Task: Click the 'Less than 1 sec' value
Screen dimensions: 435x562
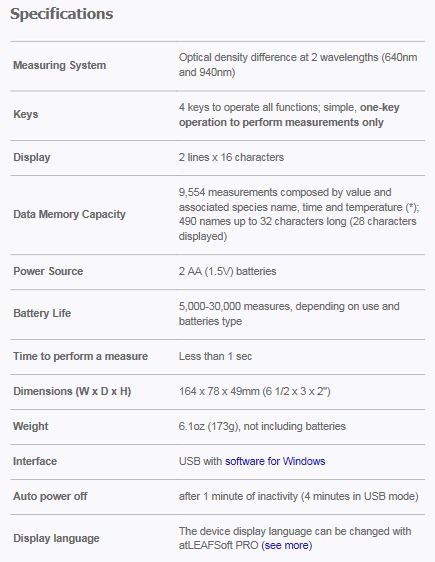Action: point(215,356)
